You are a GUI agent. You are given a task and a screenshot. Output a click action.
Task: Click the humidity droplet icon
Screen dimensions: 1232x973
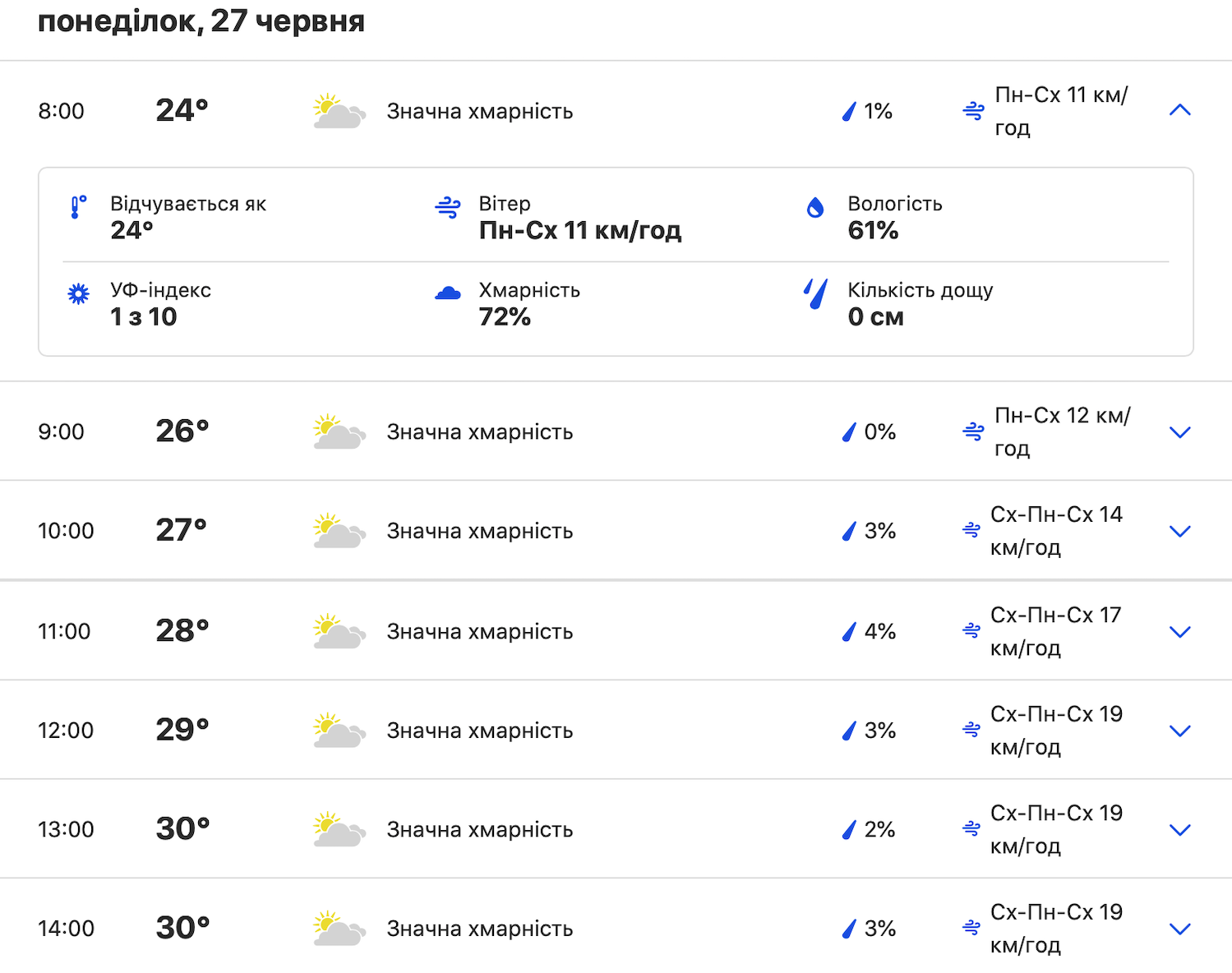point(815,208)
